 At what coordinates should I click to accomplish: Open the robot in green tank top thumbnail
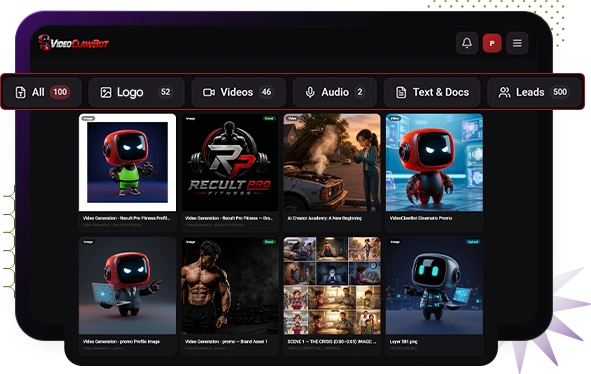pos(127,162)
